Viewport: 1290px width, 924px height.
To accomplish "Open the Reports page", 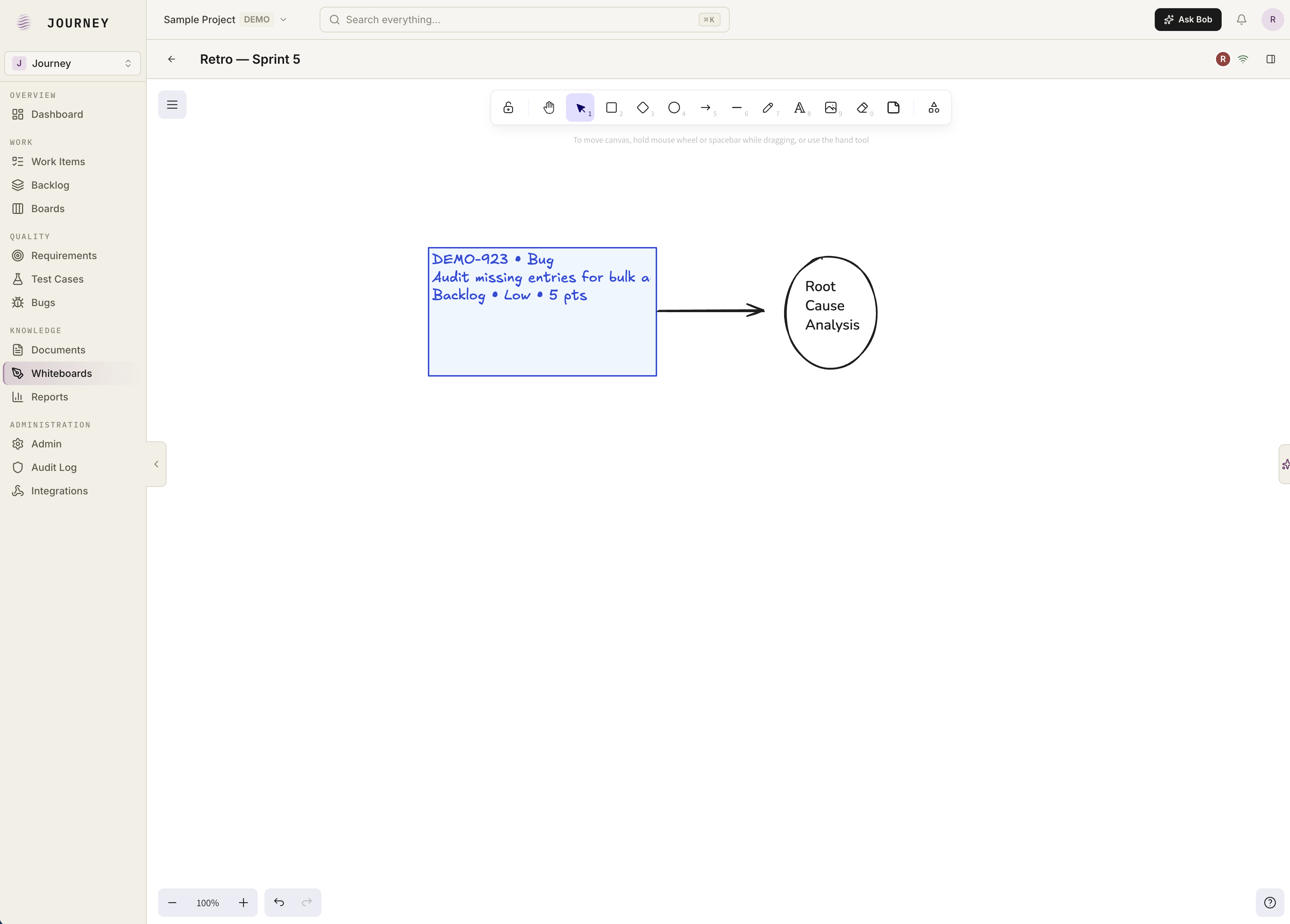I will (x=73, y=397).
